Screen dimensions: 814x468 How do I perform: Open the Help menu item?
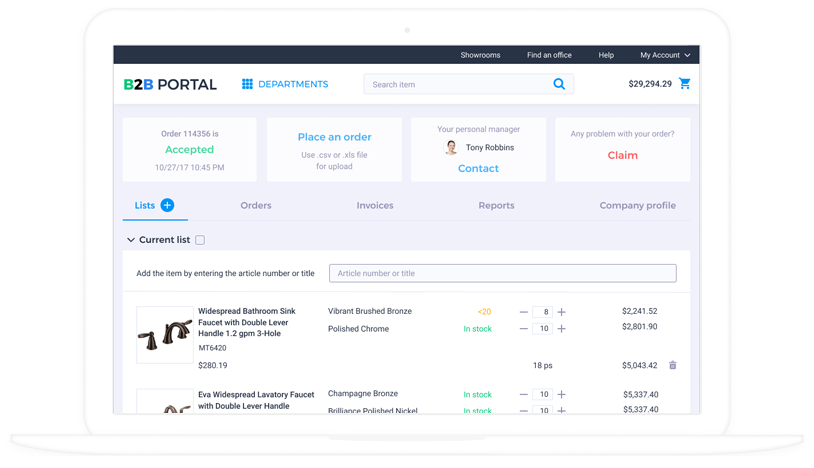[606, 55]
